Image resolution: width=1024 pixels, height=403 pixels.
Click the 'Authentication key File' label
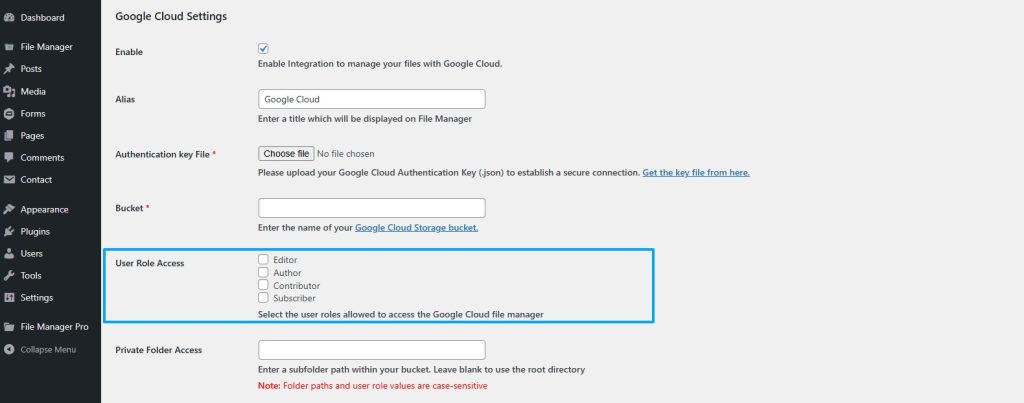[165, 155]
